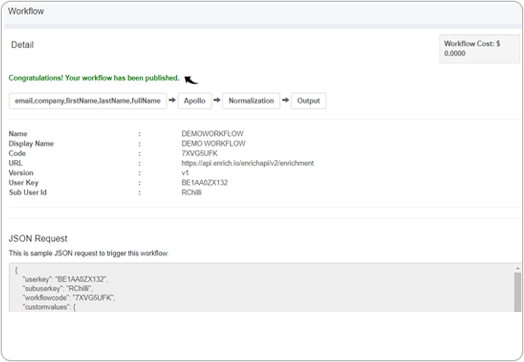524x362 pixels.
Task: Click the "subuserkey" line in JSON
Action: point(57,288)
